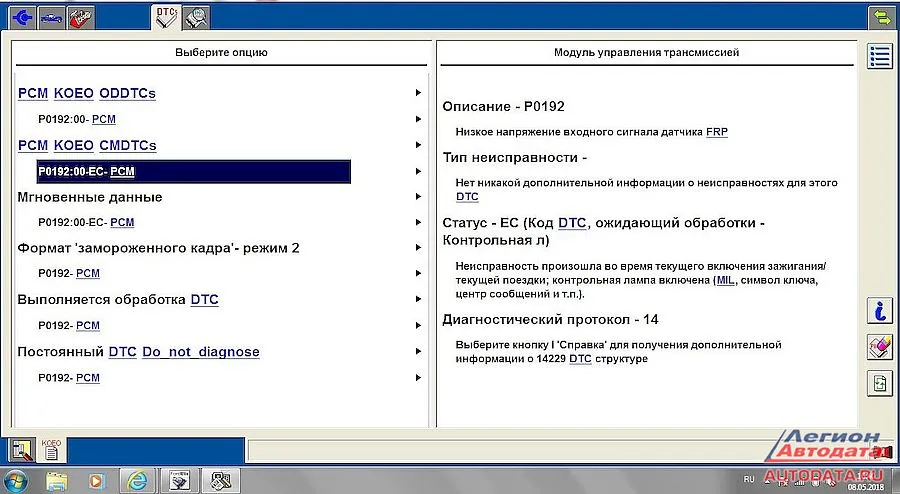The width and height of the screenshot is (900, 494).
Task: Expand the PCM KOEO CMDTCs row arrow
Action: coord(418,145)
